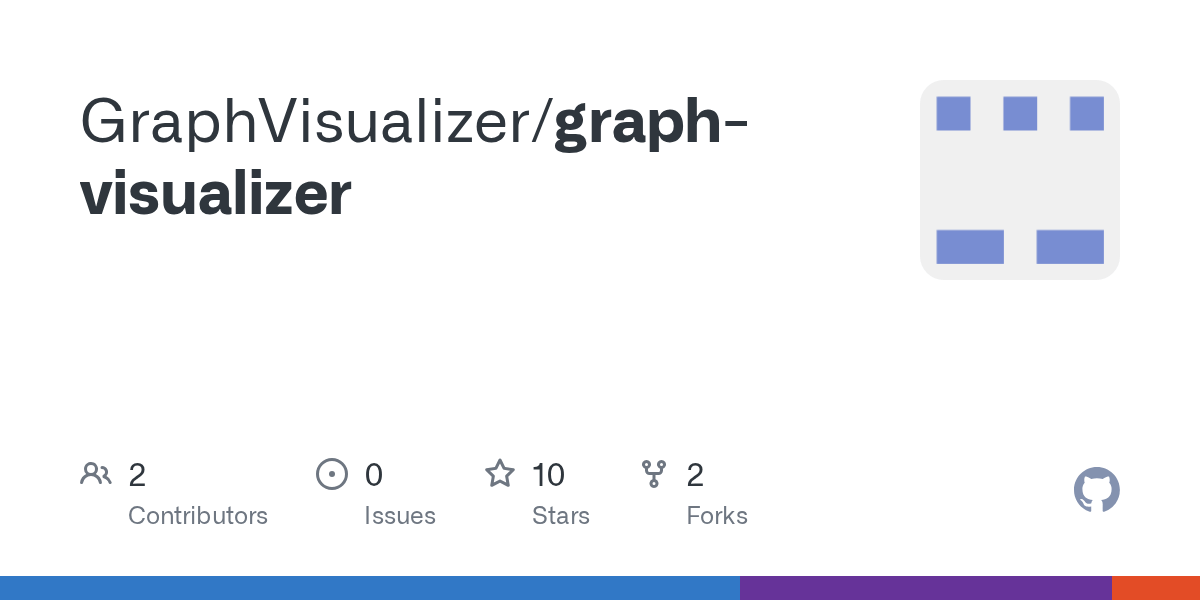Click the Issues circle-dot icon
The height and width of the screenshot is (600, 1200).
pos(332,474)
